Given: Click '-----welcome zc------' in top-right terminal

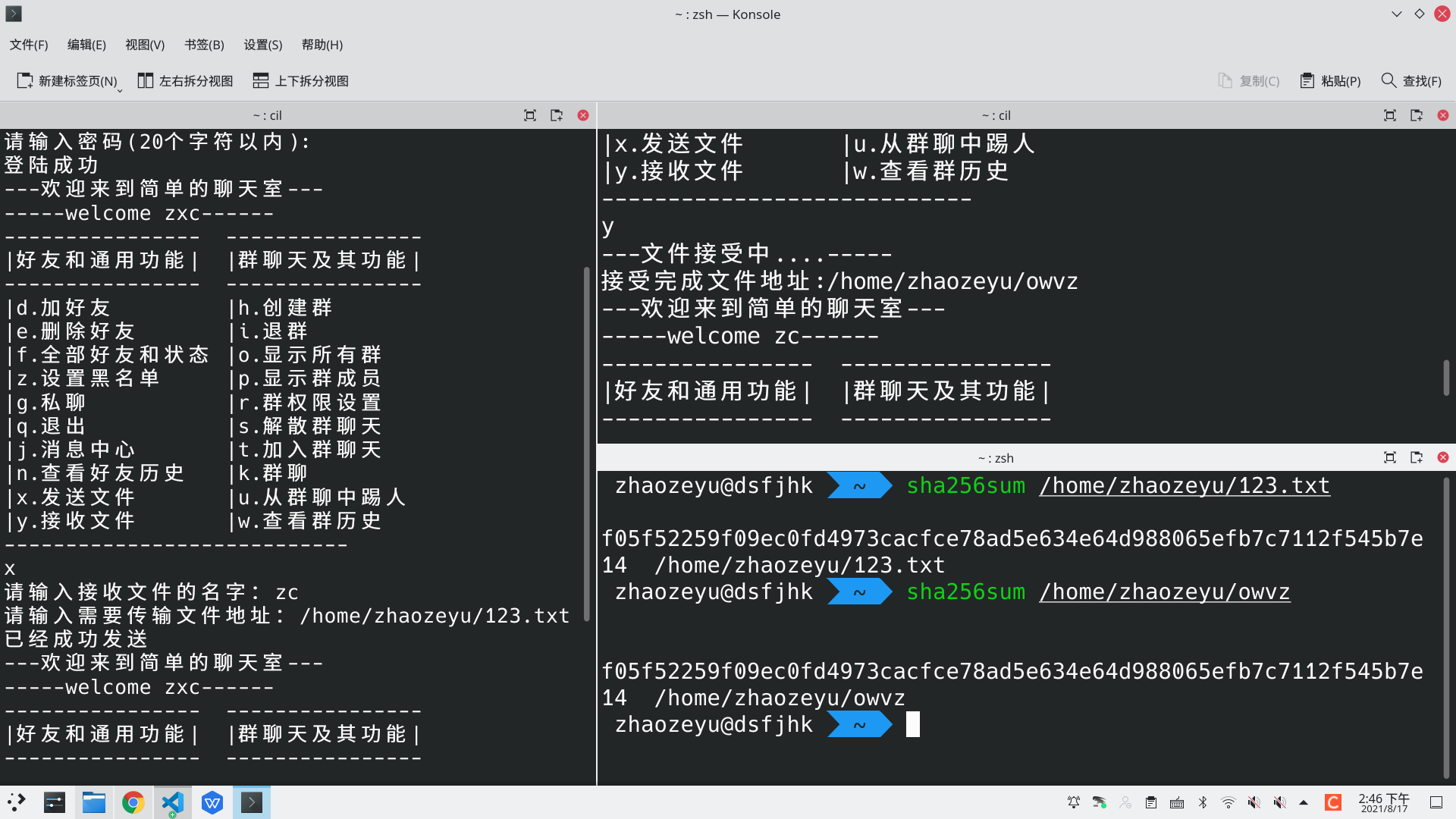Looking at the screenshot, I should coord(740,336).
